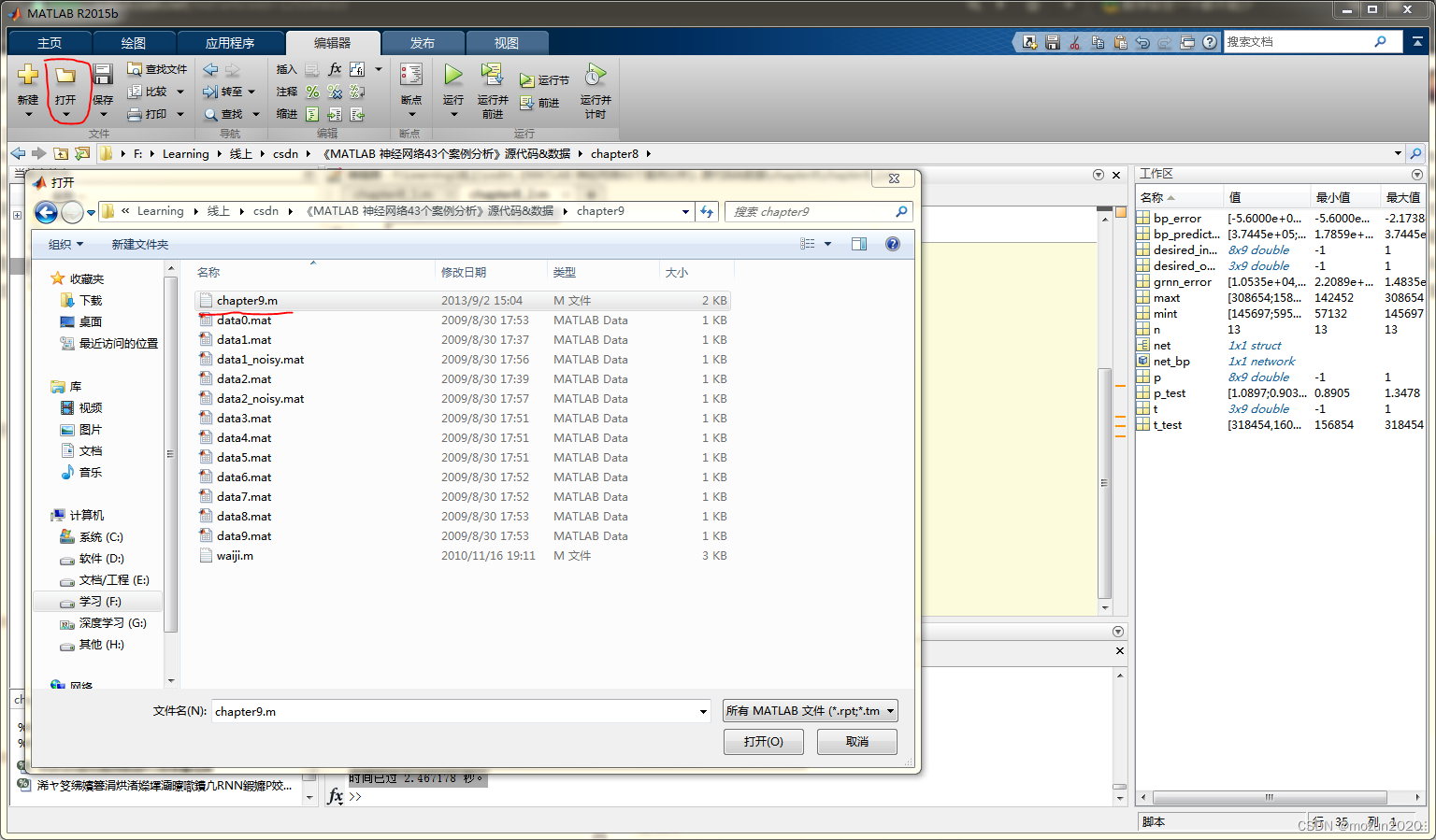Image resolution: width=1436 pixels, height=840 pixels.
Task: Select data1_noisy.mat in the file list
Action: (x=462, y=359)
